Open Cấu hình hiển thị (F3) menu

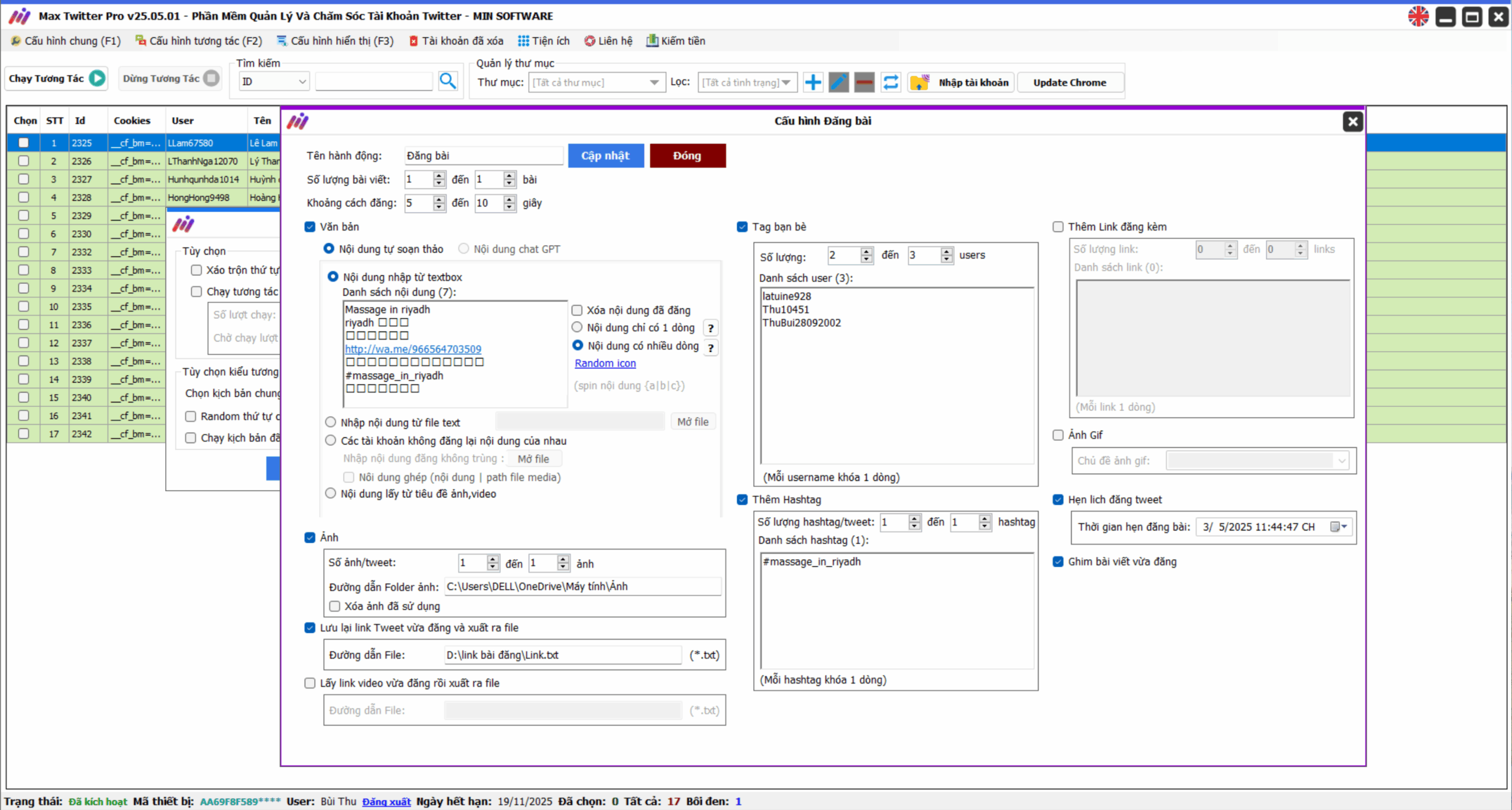[335, 41]
